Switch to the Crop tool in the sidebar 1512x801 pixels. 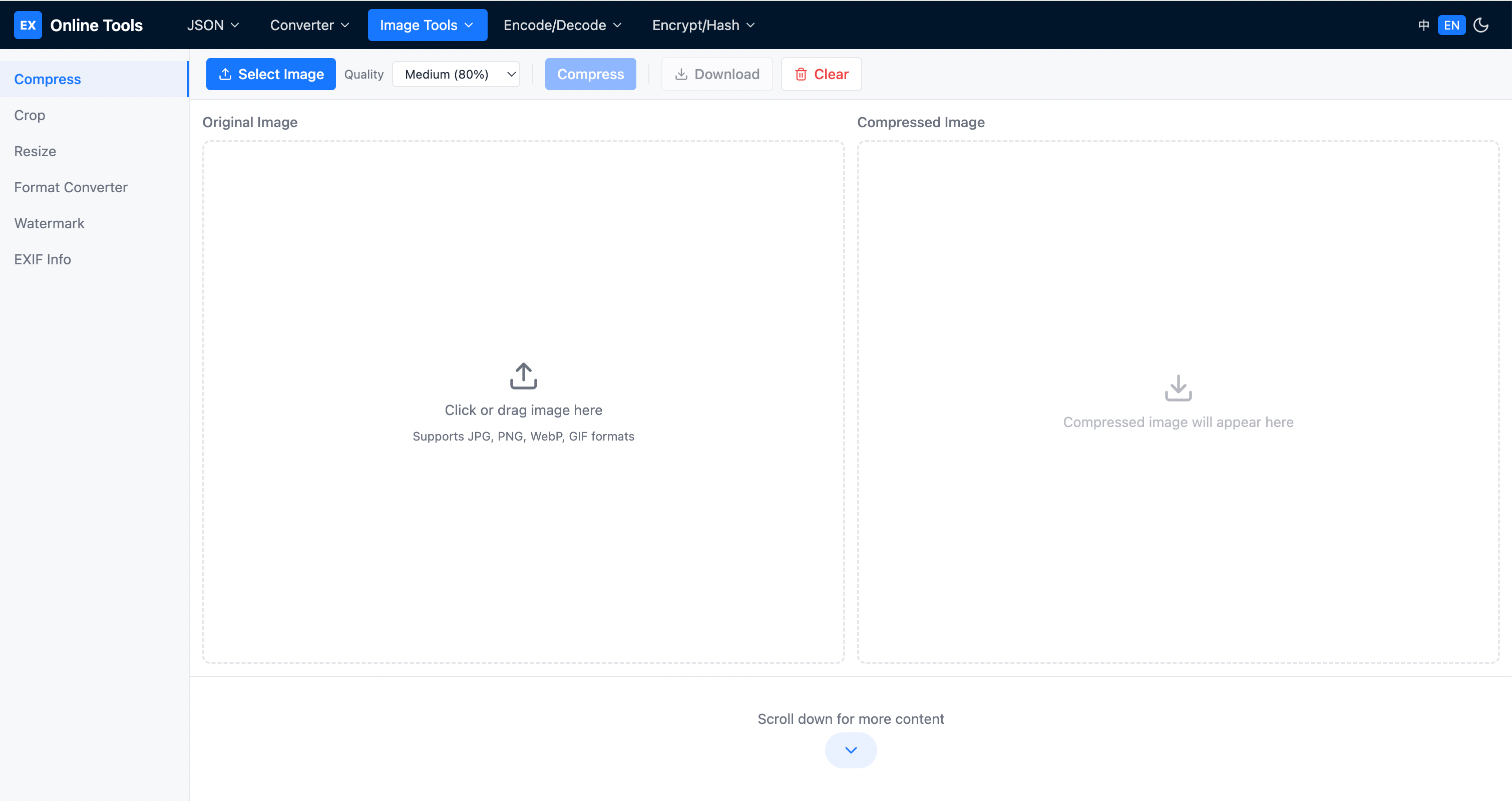pyautogui.click(x=30, y=115)
